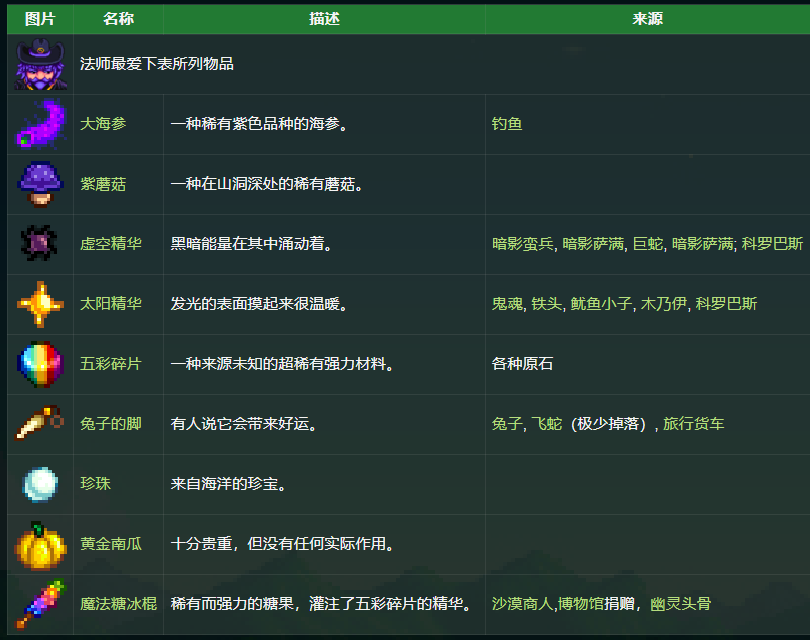The width and height of the screenshot is (810, 640).
Task: Follow the 沙漠商人 source link
Action: click(x=523, y=603)
